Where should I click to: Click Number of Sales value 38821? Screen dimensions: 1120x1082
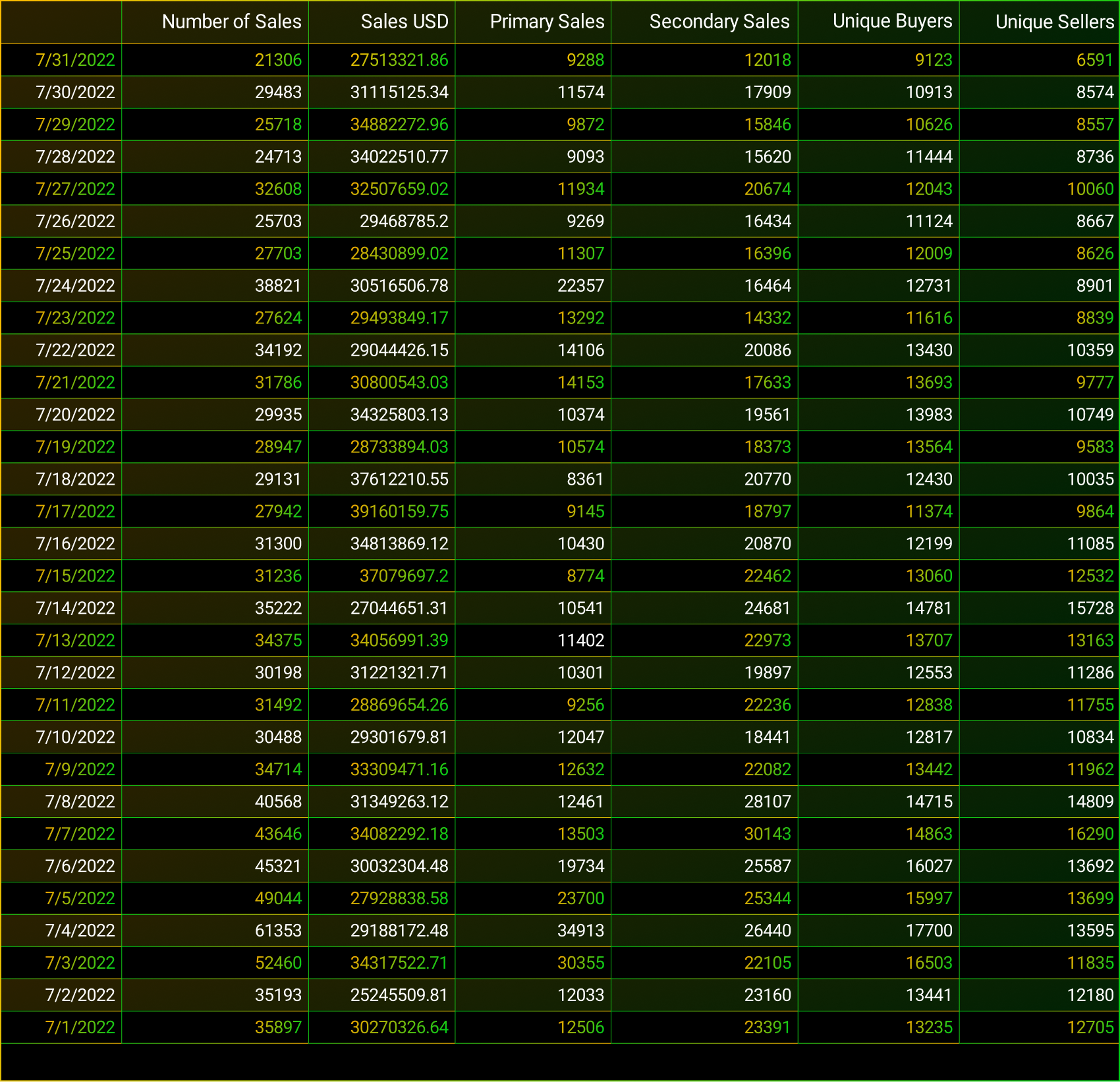(x=215, y=286)
